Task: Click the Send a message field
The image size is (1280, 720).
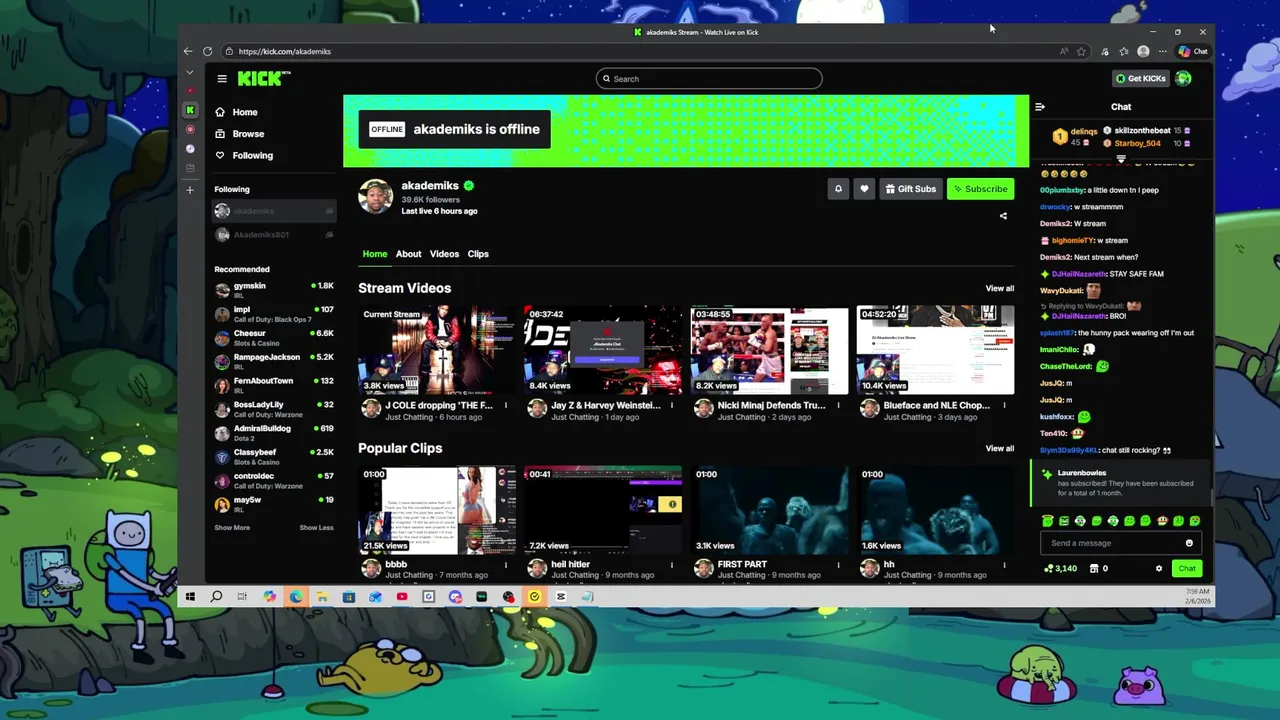Action: click(x=1112, y=543)
